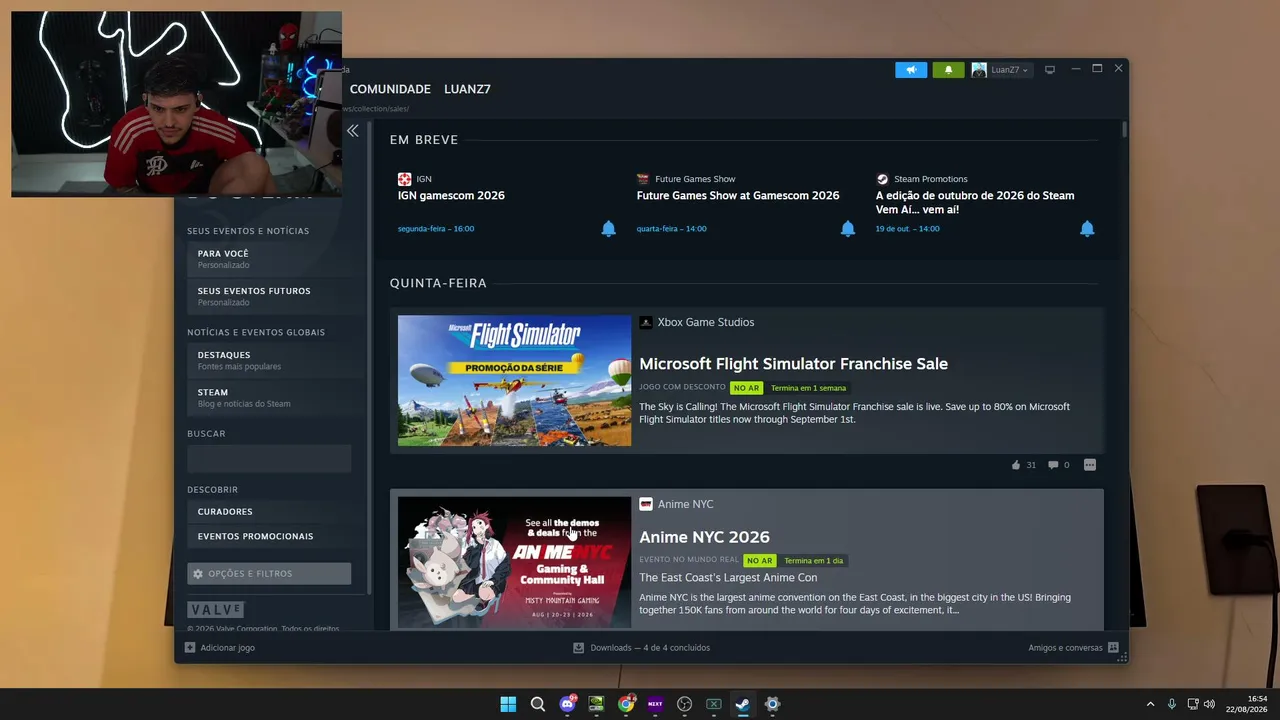Open the Flight Simulator sale thumbnail
This screenshot has width=1280, height=720.
[x=514, y=381]
